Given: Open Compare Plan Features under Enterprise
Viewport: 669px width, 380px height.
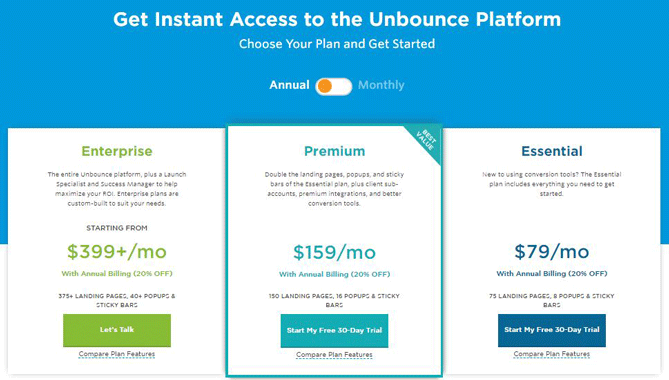Looking at the screenshot, I should pos(117,354).
